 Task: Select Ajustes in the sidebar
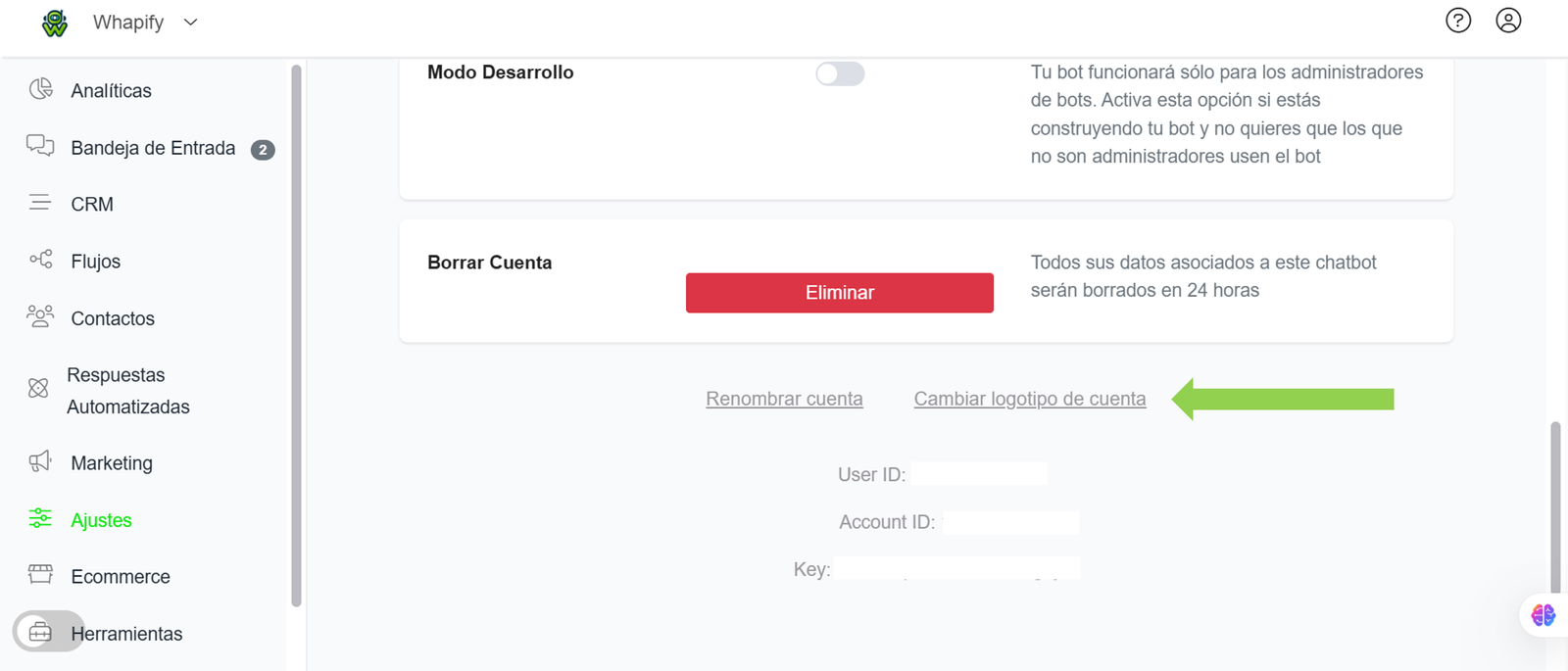coord(101,520)
